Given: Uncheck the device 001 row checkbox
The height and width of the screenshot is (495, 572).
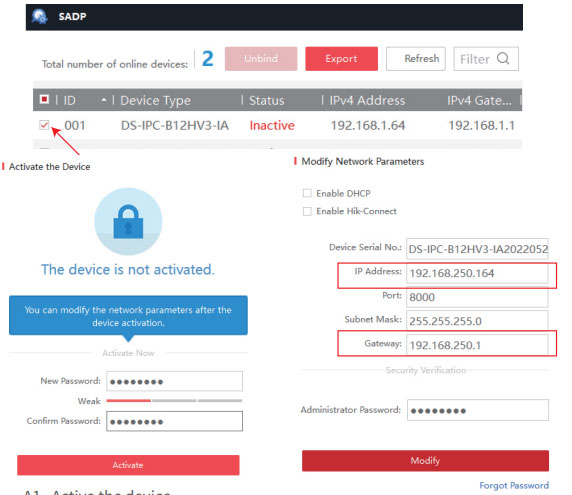Looking at the screenshot, I should point(44,125).
